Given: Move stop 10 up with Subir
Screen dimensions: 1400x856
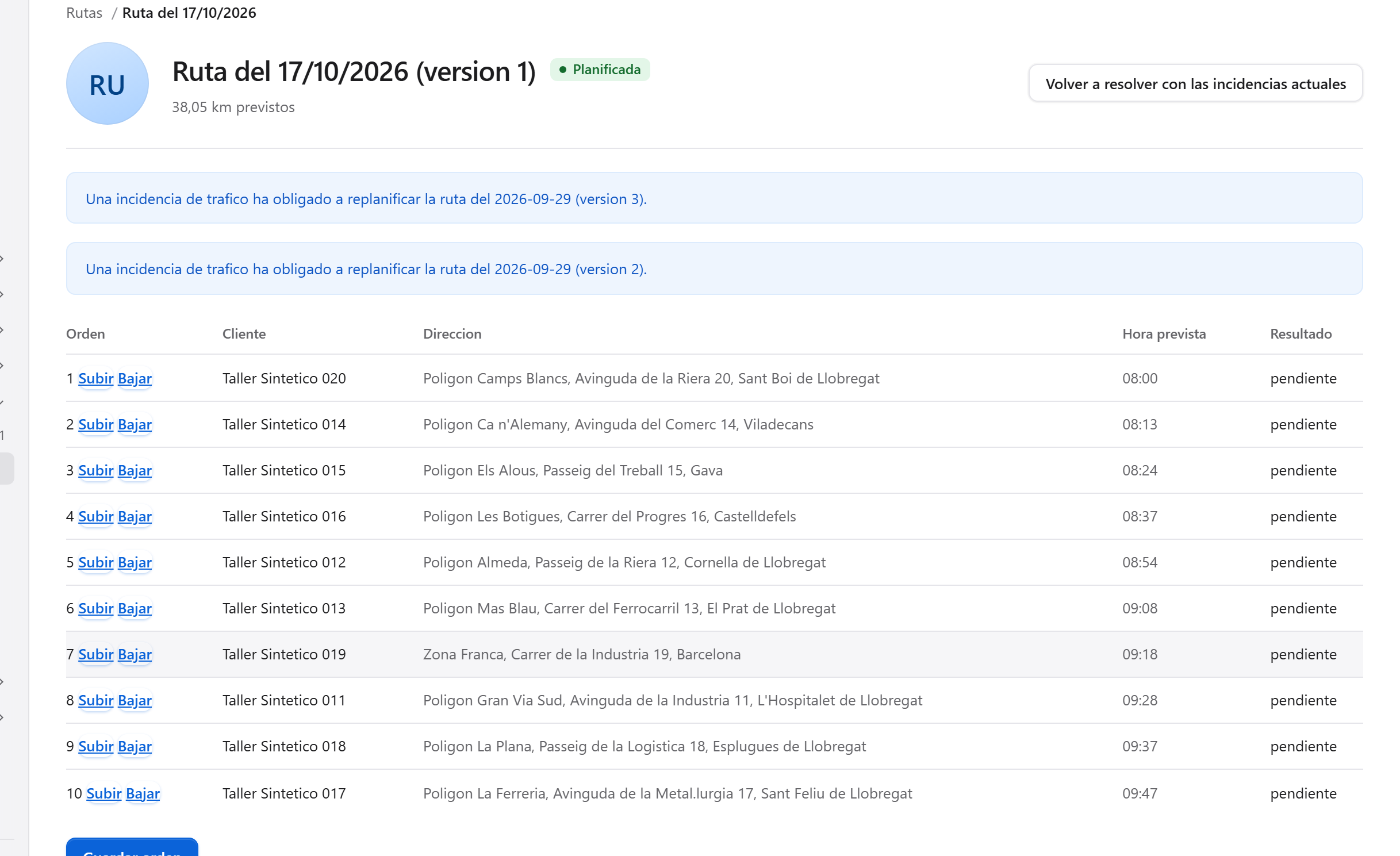Looking at the screenshot, I should (104, 793).
